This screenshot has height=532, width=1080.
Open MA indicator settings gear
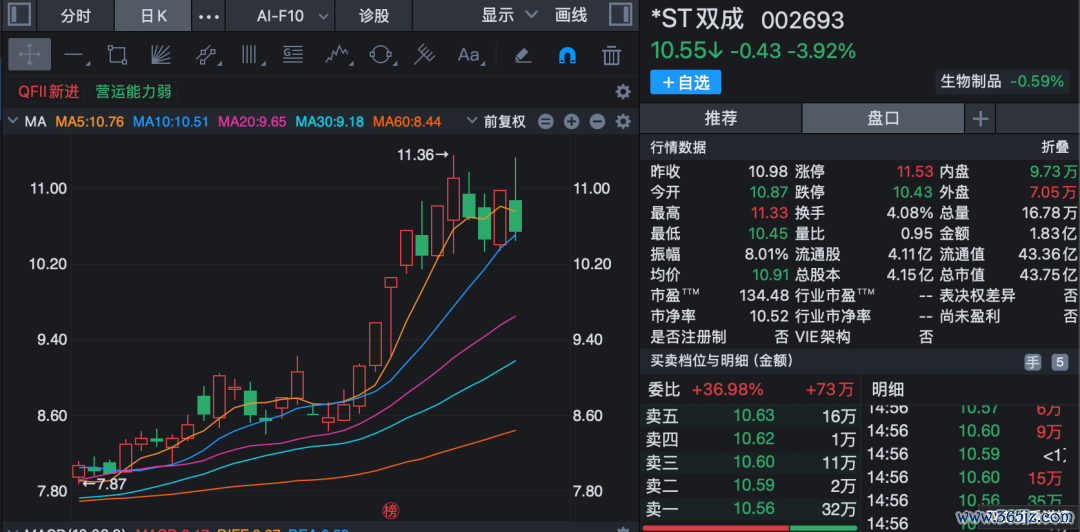pos(623,122)
